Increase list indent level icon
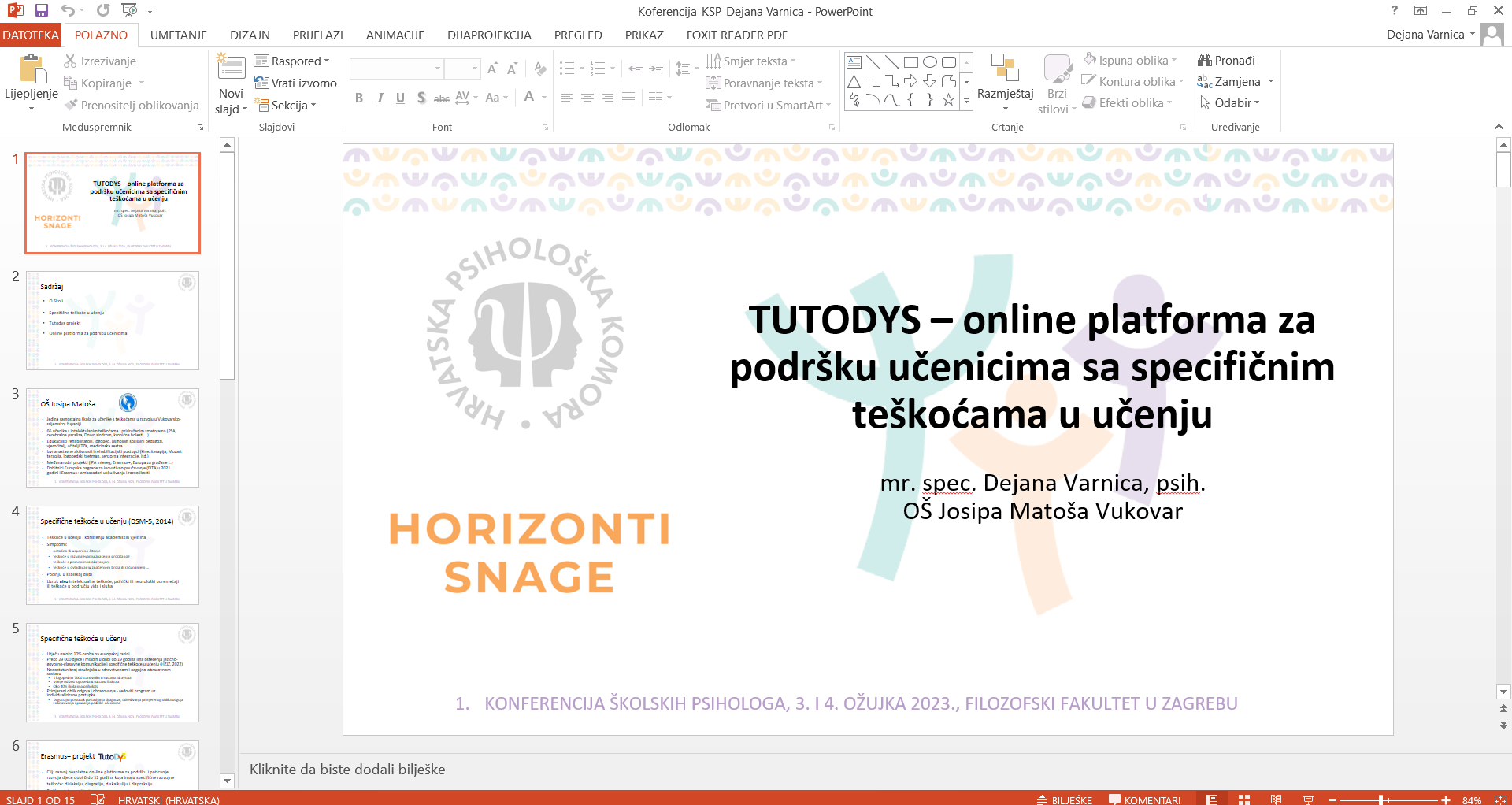 tap(656, 69)
